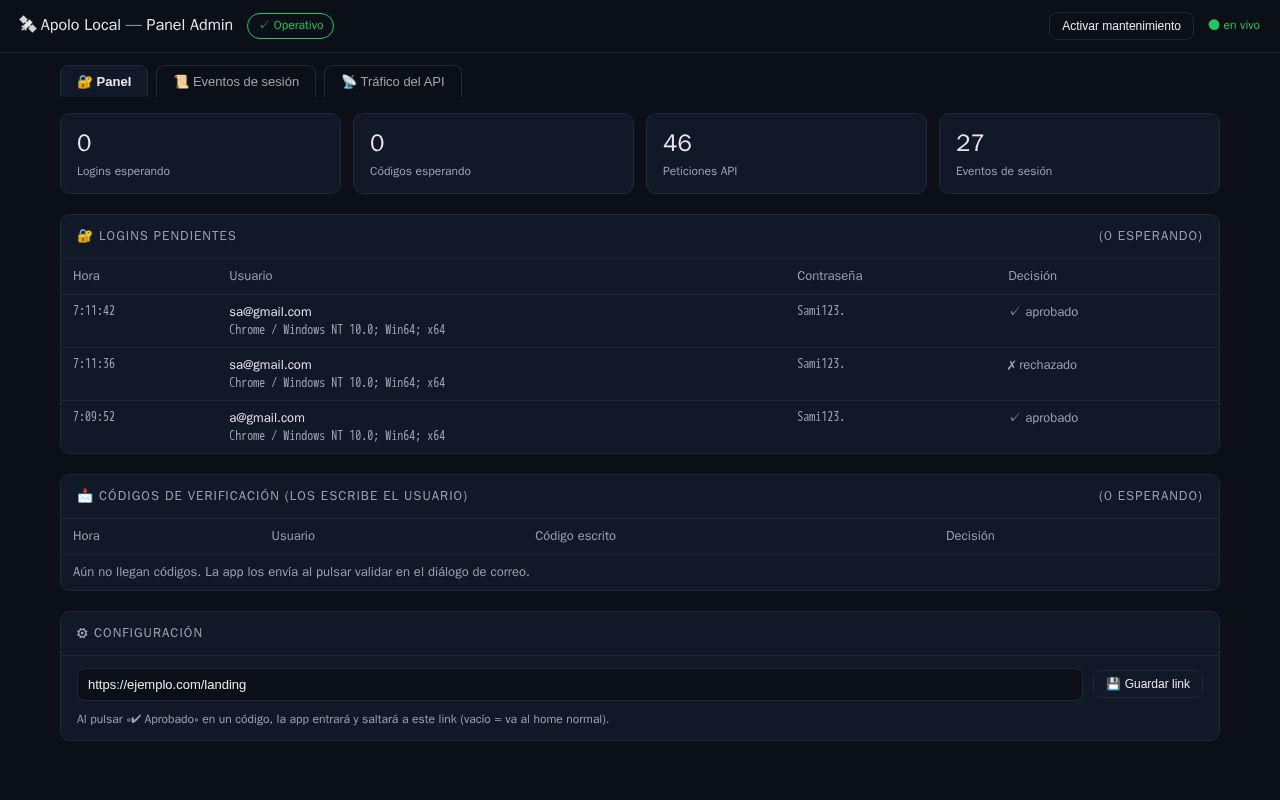
Task: Click sa@gmail.com in the rechazado row
Action: (x=270, y=365)
